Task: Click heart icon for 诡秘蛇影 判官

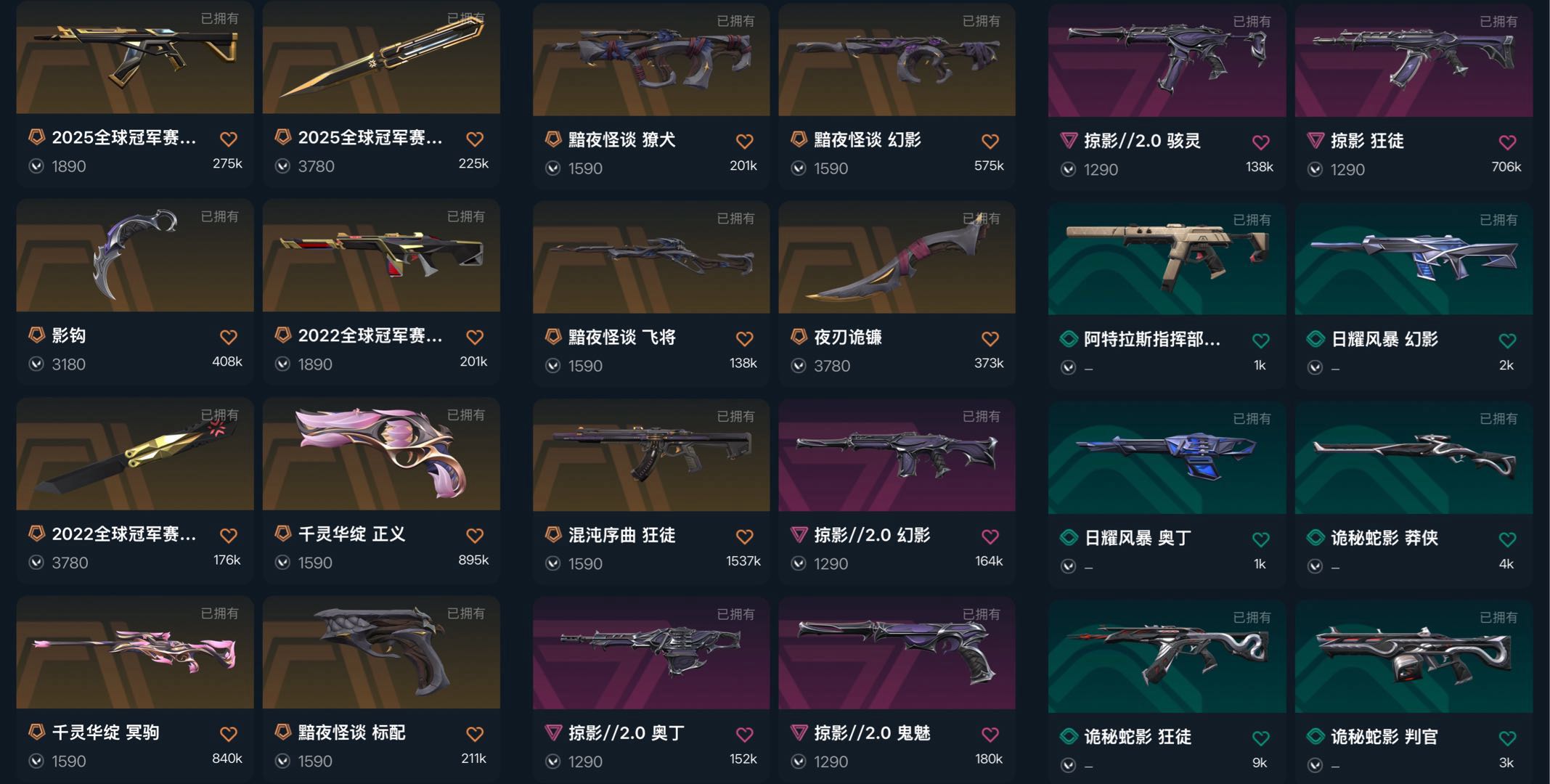Action: coord(1507,738)
